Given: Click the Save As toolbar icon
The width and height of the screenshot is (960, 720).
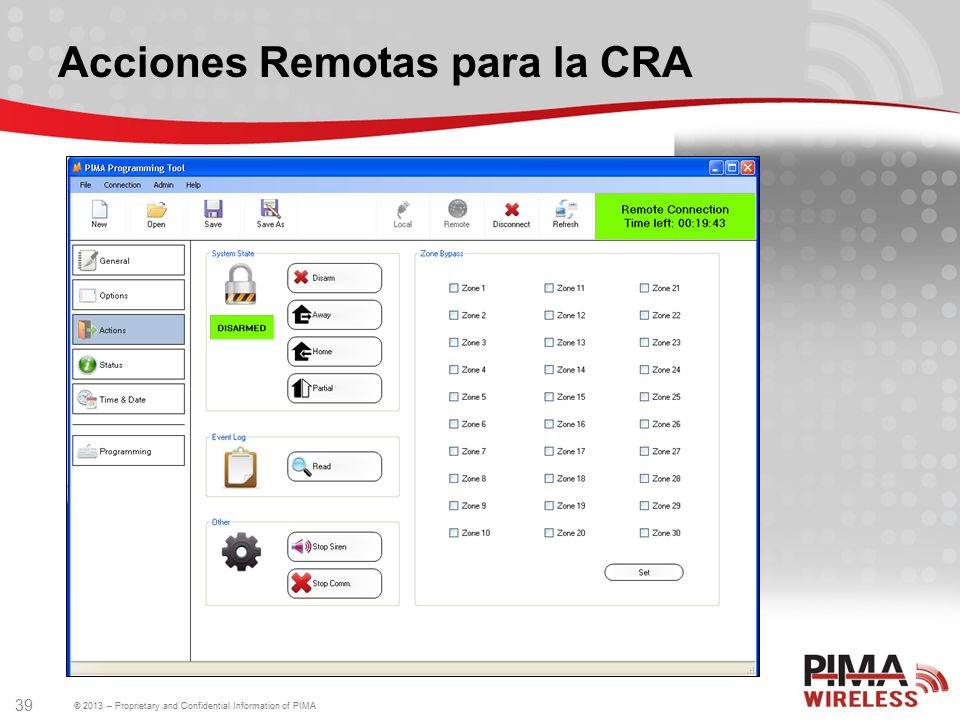Looking at the screenshot, I should point(270,209).
